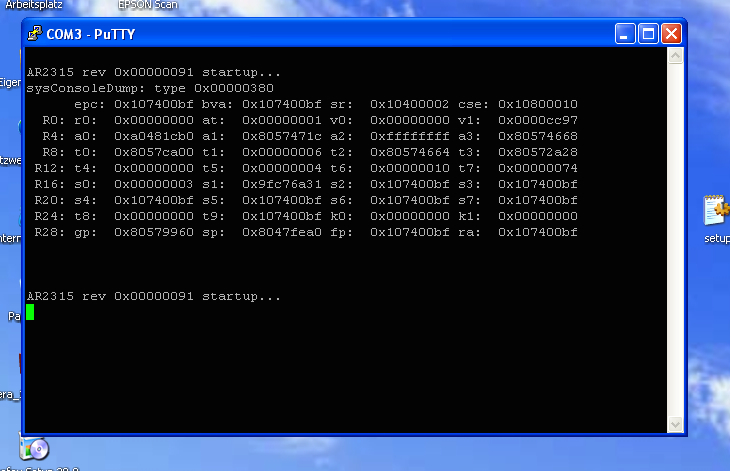731x471 pixels.
Task: Click the a0 value 0xa0481cb0
Action: click(x=154, y=136)
